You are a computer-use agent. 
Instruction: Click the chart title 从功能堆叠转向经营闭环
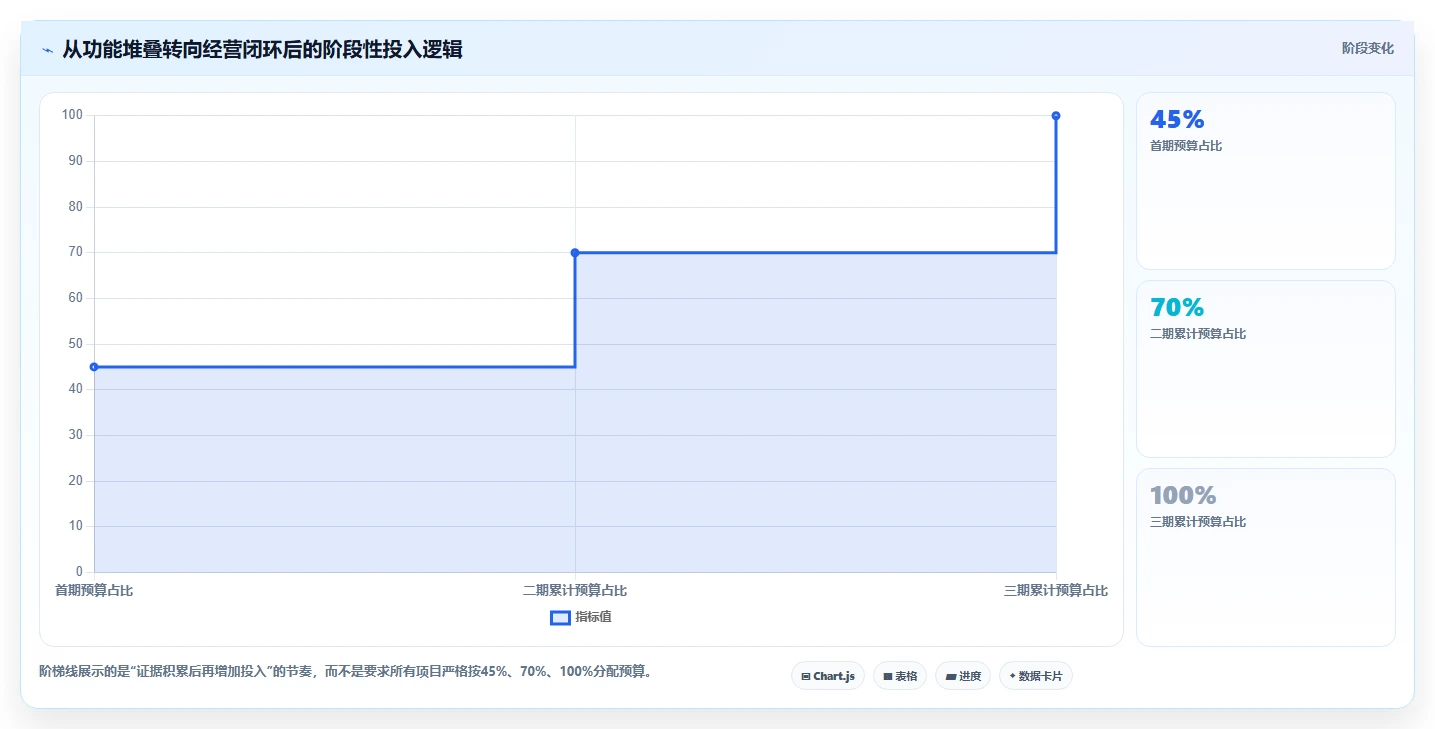262,49
